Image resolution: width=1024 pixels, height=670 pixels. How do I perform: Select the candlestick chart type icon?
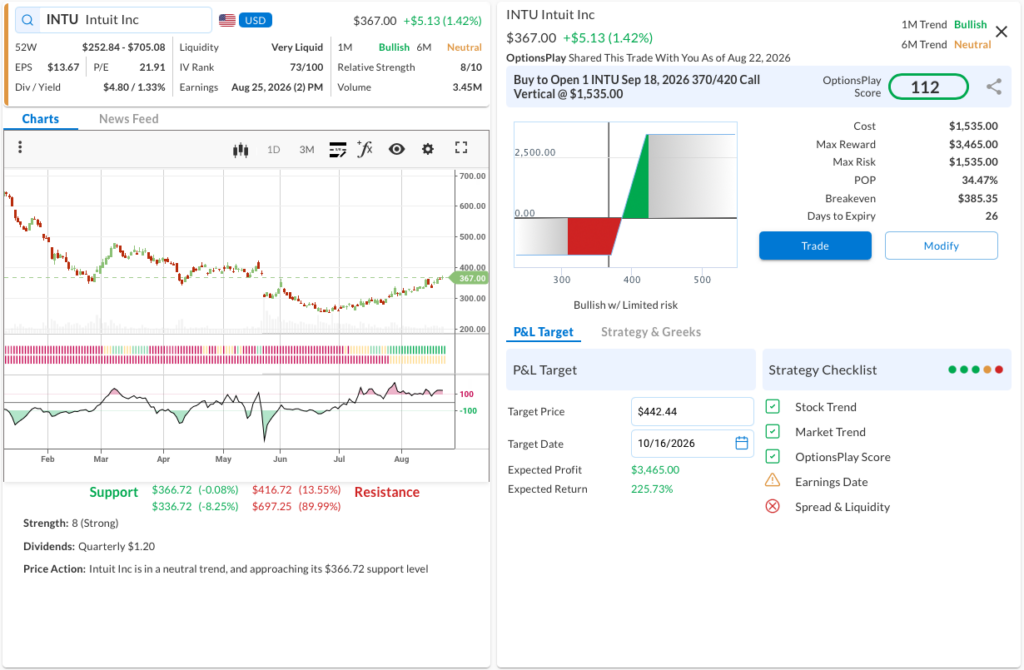click(x=240, y=150)
